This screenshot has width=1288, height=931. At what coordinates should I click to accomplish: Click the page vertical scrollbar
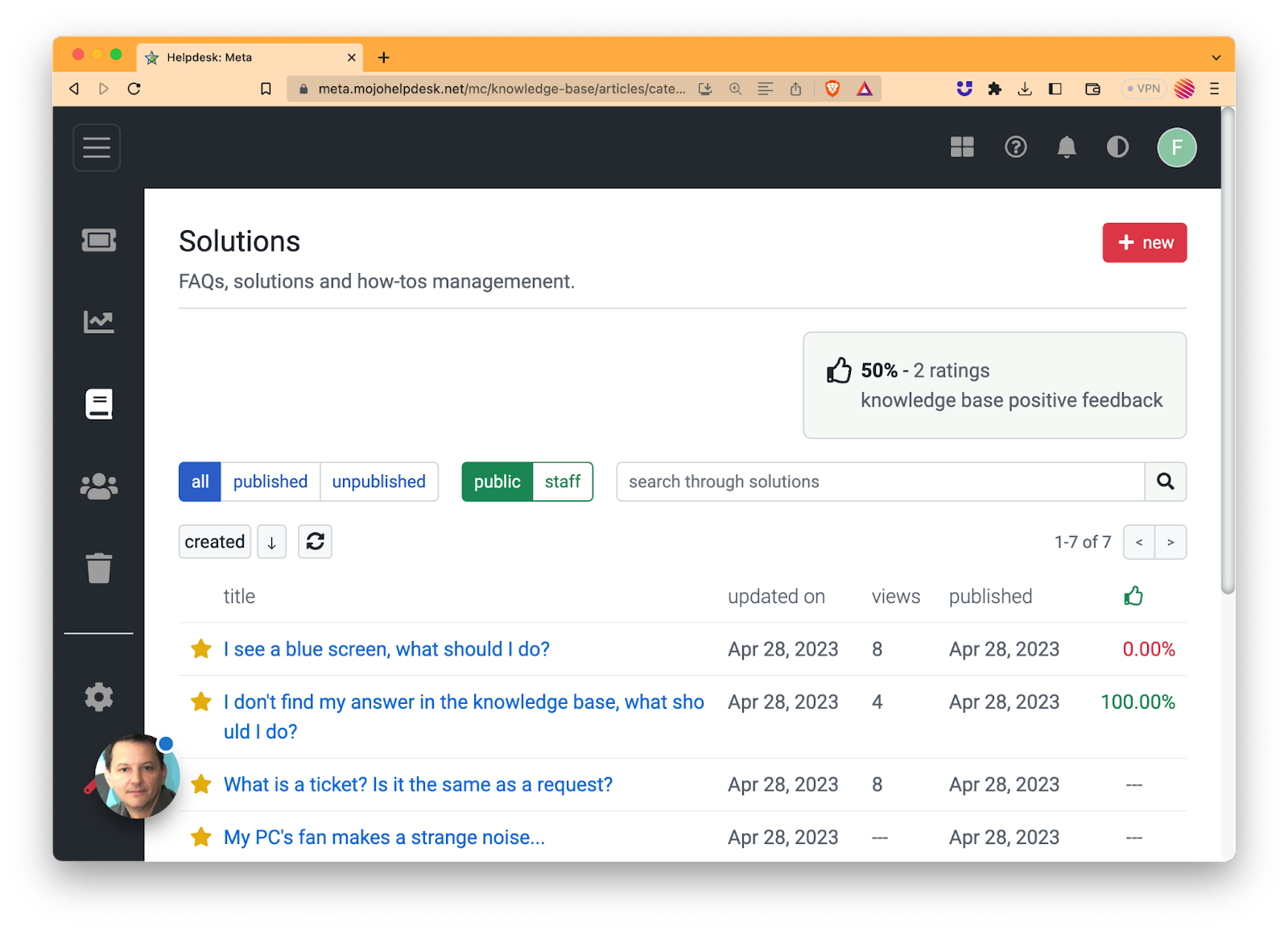tap(1228, 350)
